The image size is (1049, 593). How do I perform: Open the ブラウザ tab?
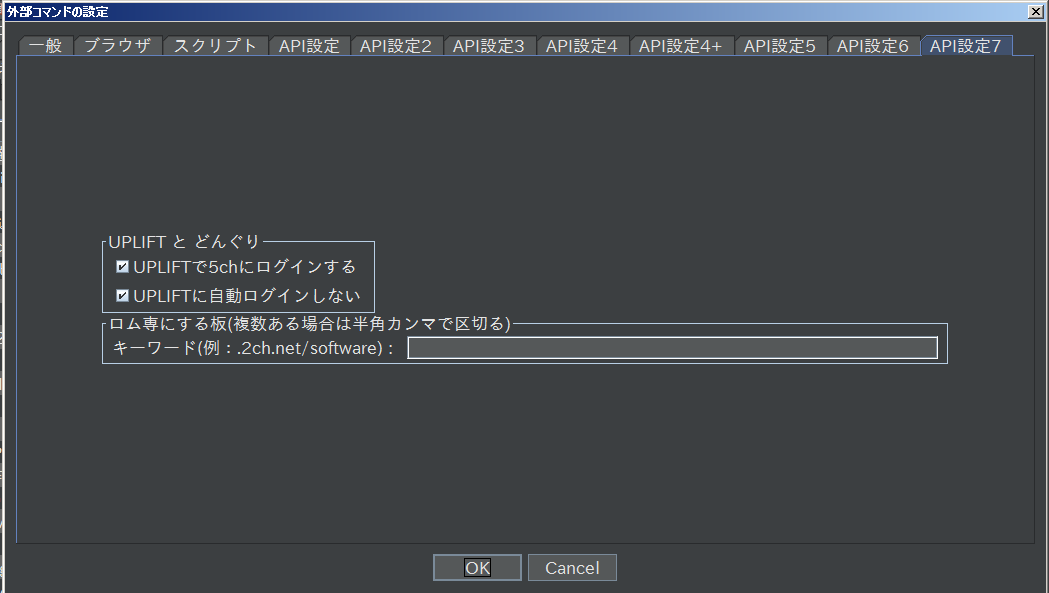pyautogui.click(x=118, y=46)
